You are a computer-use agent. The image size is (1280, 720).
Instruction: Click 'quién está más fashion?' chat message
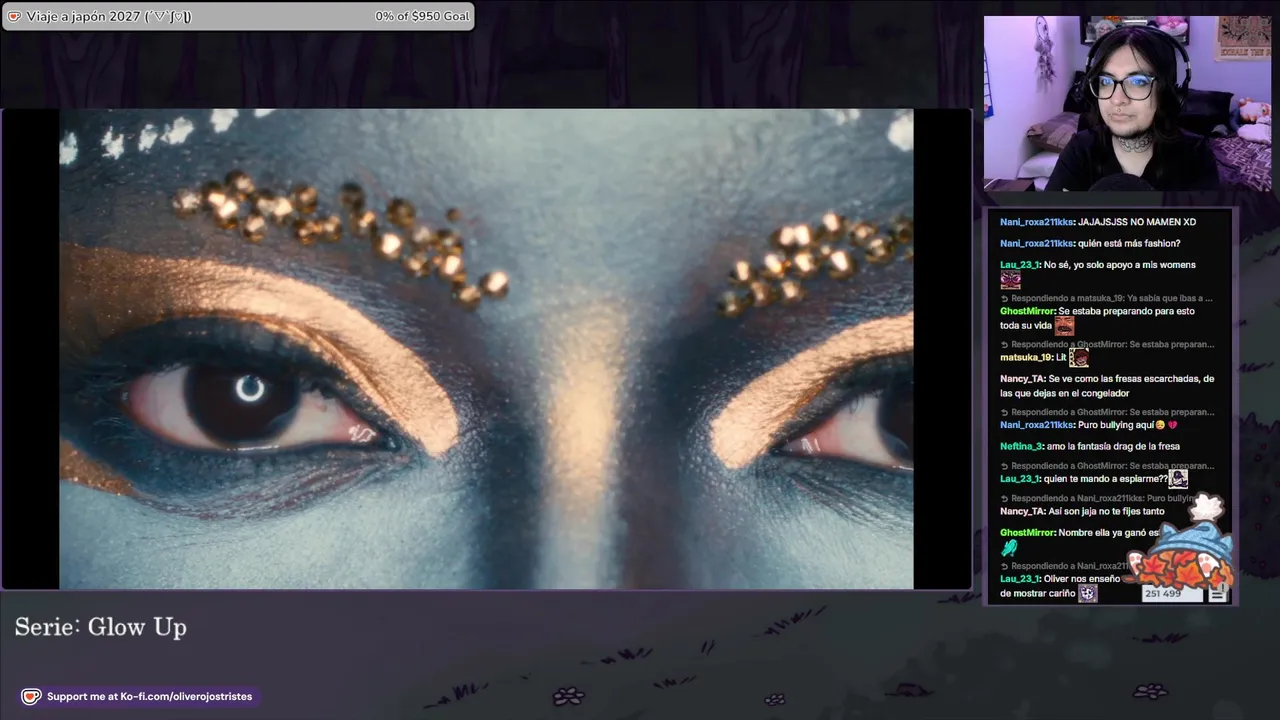click(x=1129, y=243)
